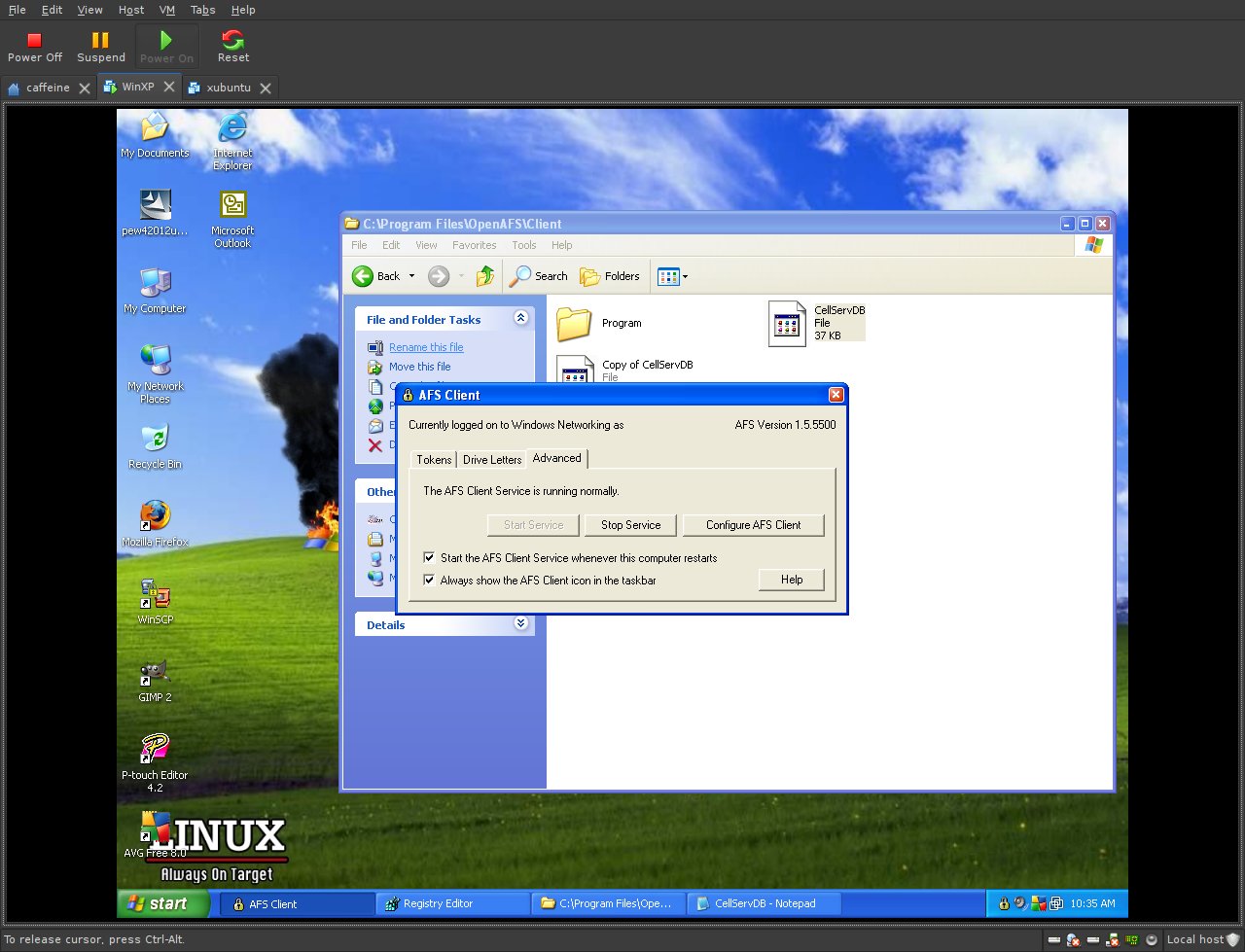Open the pew42012u desktop shortcut

155,213
